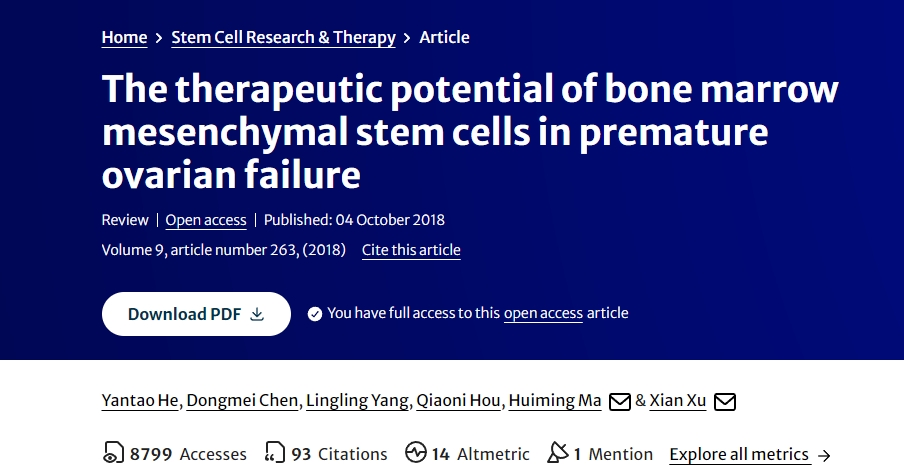Click the Citations quote icon
The width and height of the screenshot is (904, 474).
tap(275, 454)
